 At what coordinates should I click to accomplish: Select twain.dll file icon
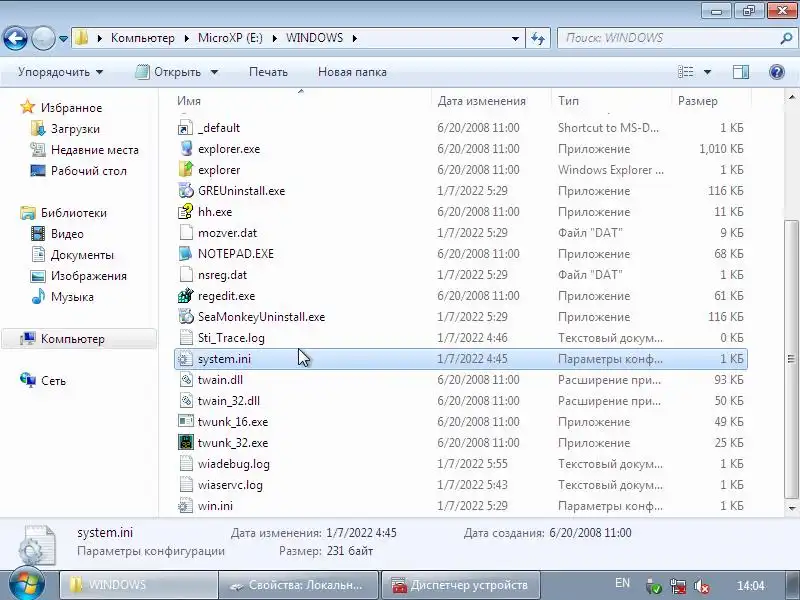pos(185,380)
